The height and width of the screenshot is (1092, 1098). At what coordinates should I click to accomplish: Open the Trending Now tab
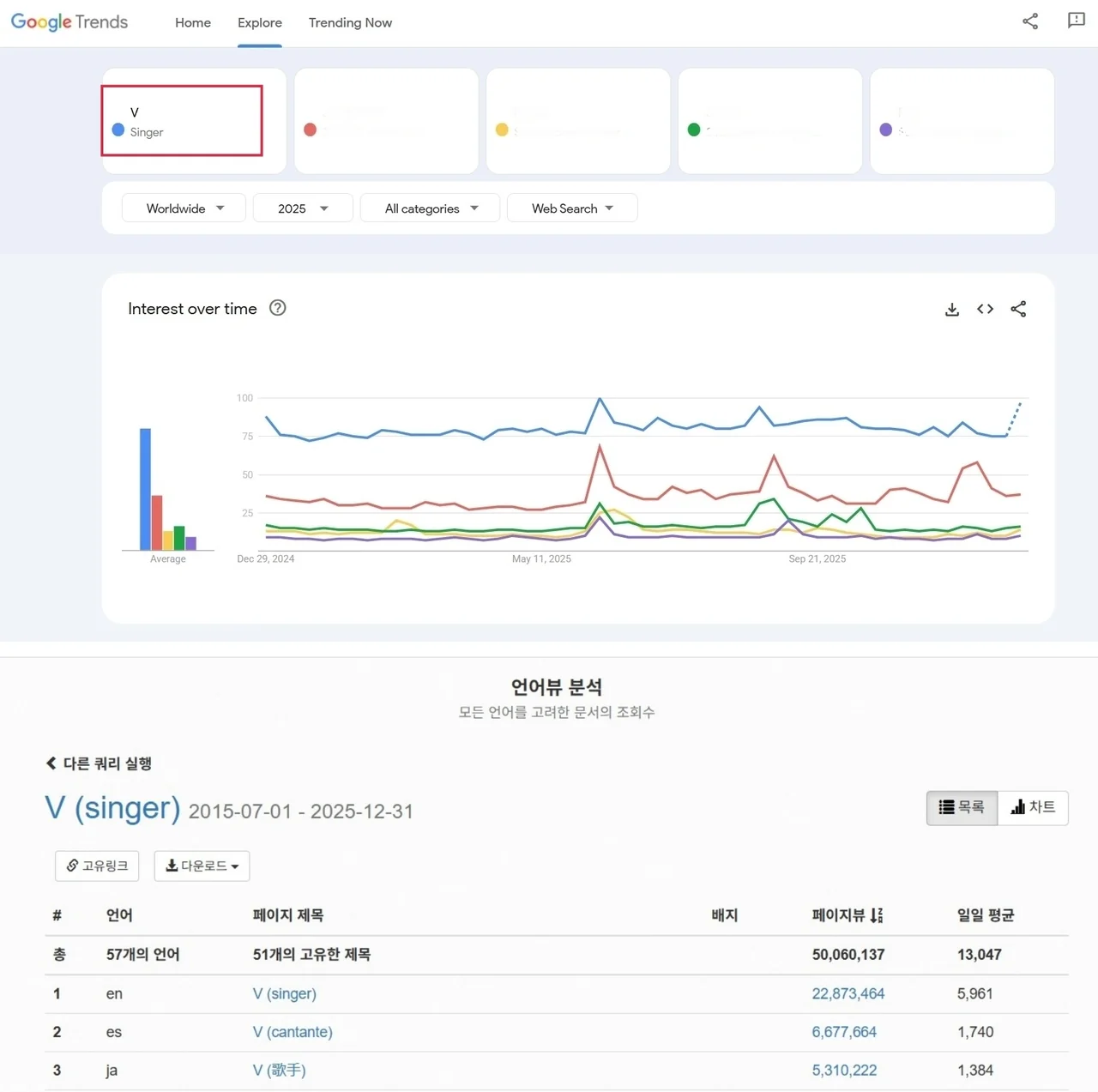pyautogui.click(x=350, y=23)
